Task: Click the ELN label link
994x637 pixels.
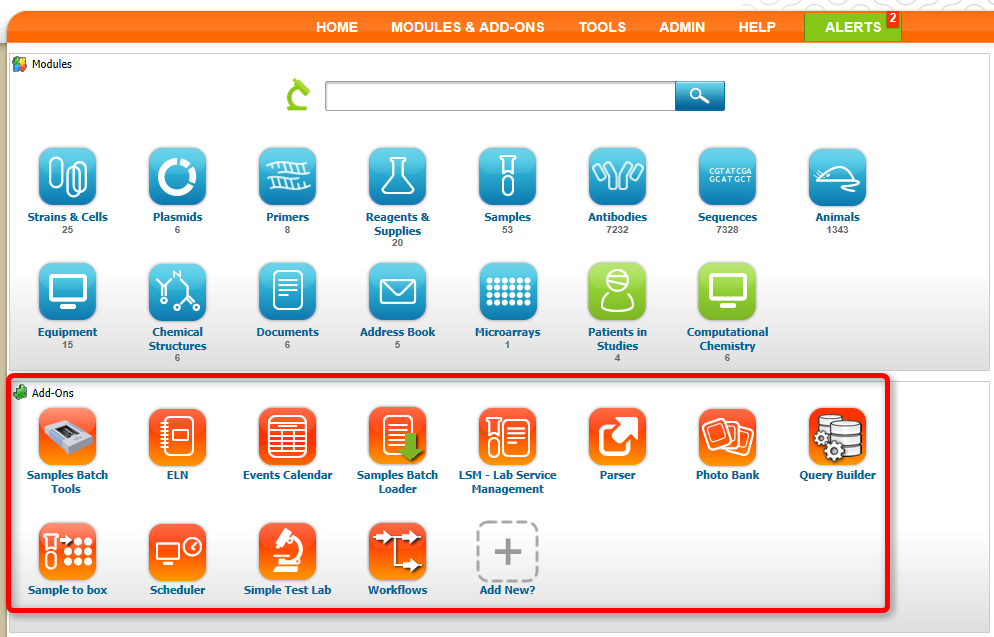Action: 178,475
